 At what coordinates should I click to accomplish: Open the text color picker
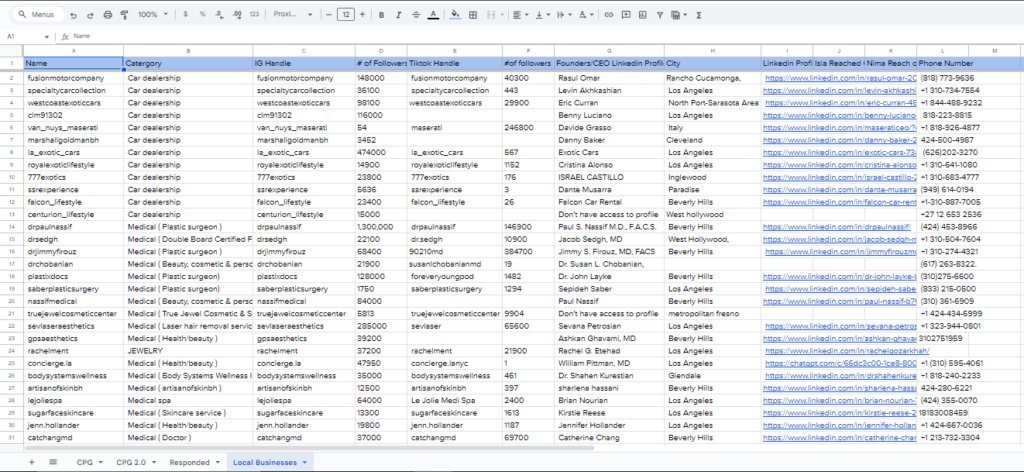pos(433,14)
